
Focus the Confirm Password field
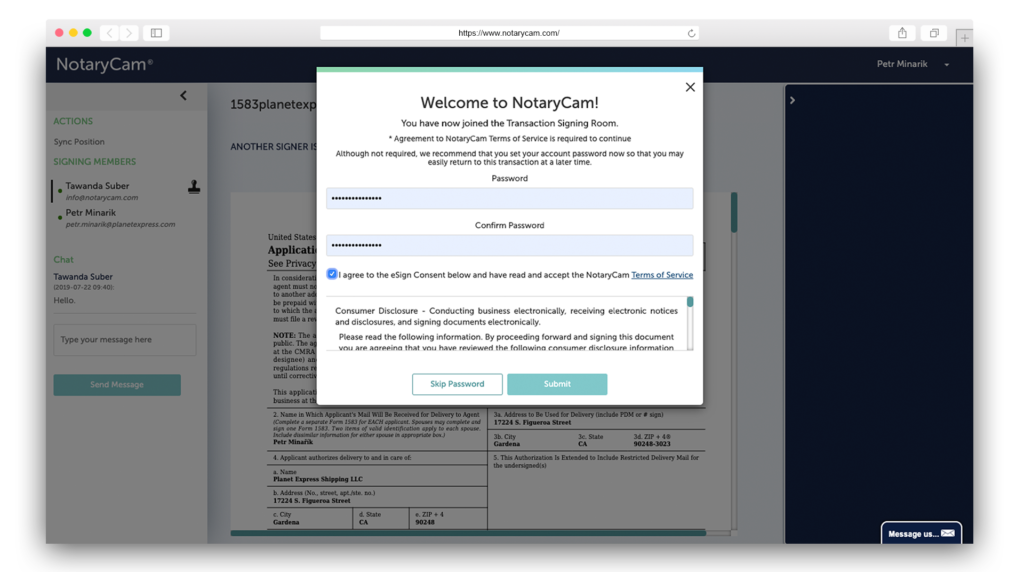tap(509, 245)
